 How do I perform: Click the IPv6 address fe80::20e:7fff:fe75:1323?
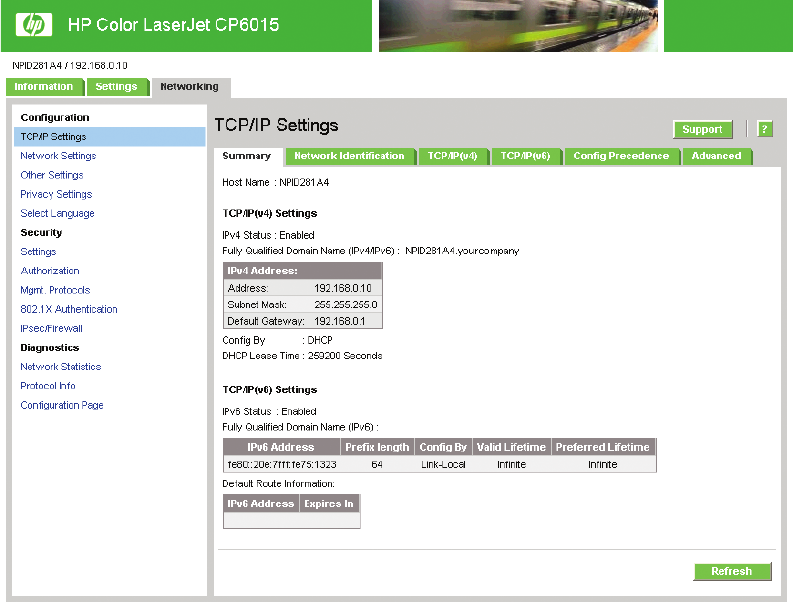click(282, 464)
